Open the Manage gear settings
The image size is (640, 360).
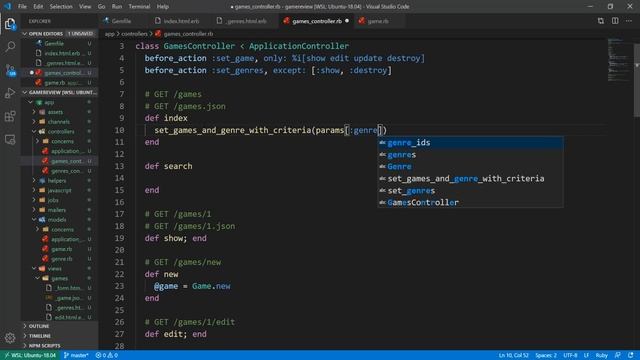coord(10,338)
